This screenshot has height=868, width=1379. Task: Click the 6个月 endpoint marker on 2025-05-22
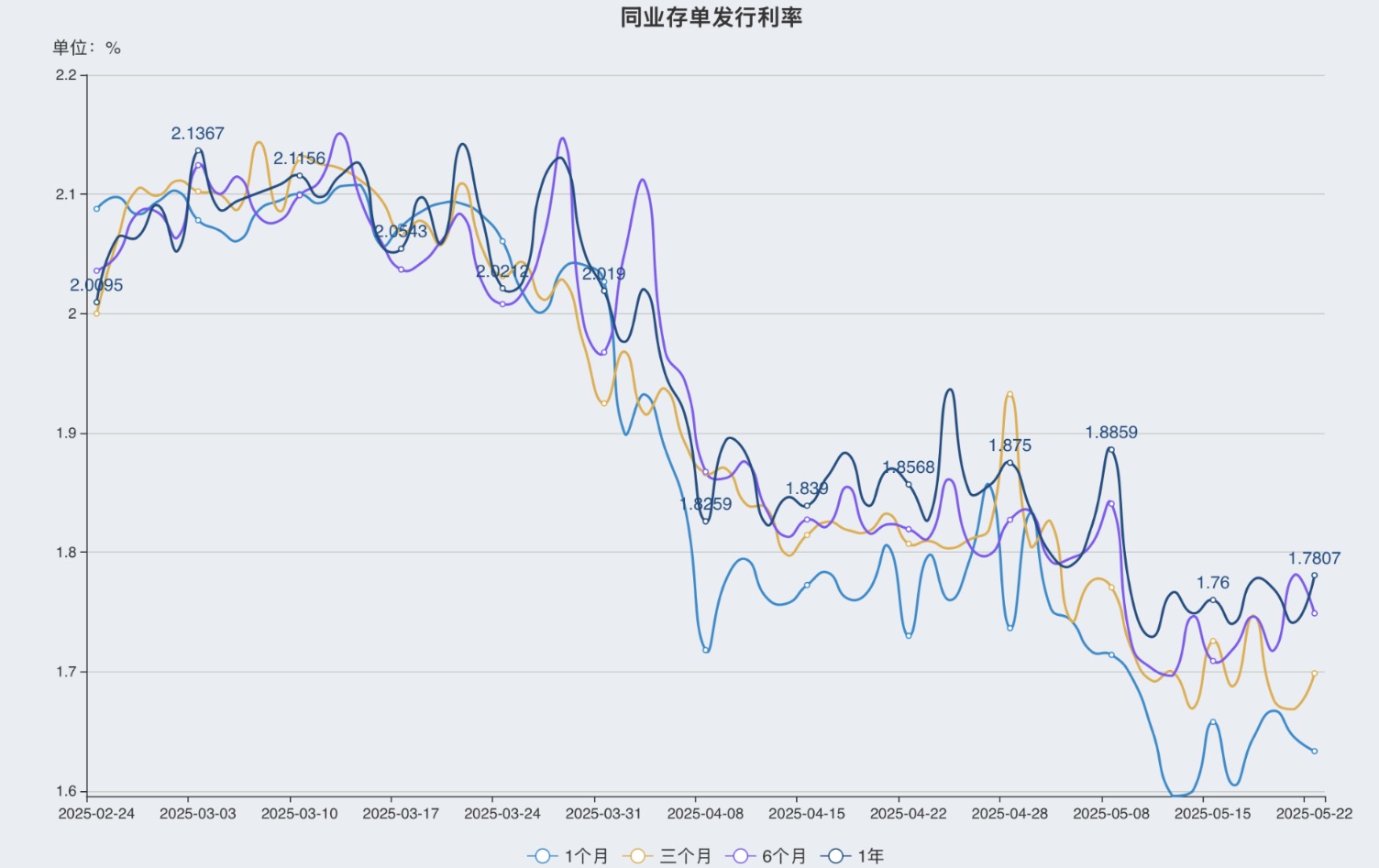1314,613
